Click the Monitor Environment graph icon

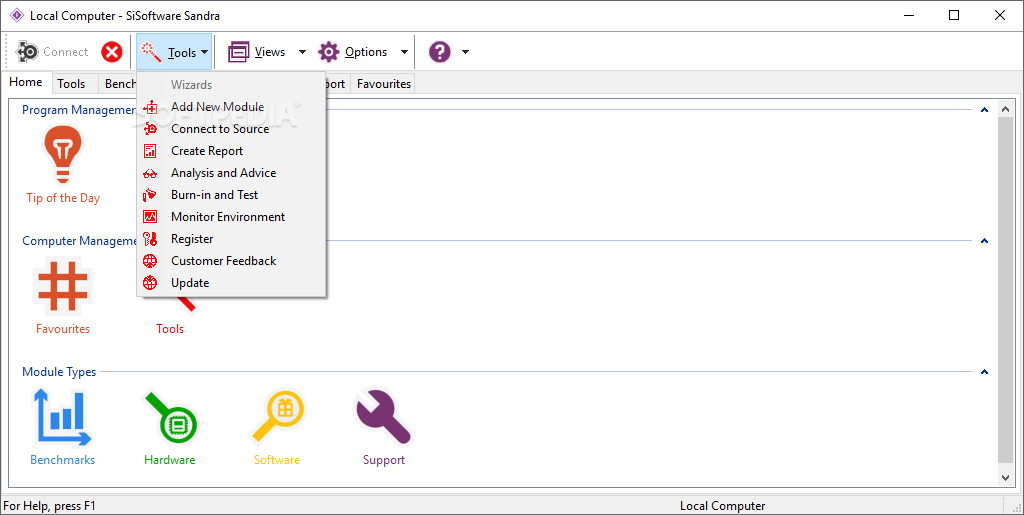click(150, 217)
